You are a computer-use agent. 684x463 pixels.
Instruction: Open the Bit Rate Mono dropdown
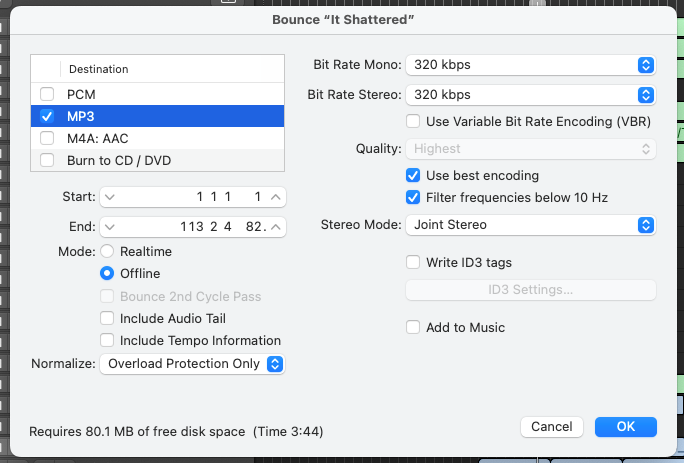529,65
